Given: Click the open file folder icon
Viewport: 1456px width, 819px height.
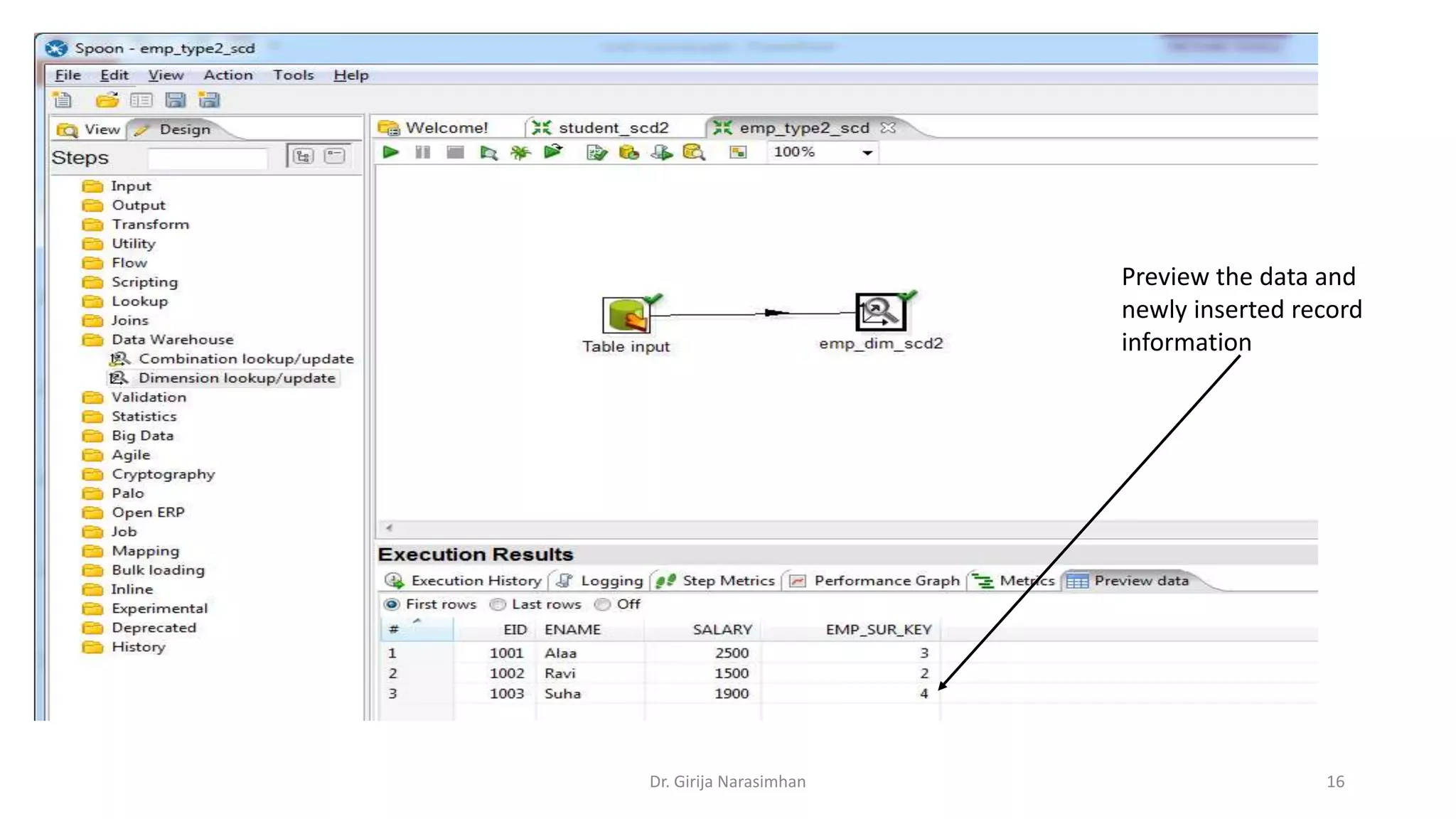Looking at the screenshot, I should (x=107, y=100).
